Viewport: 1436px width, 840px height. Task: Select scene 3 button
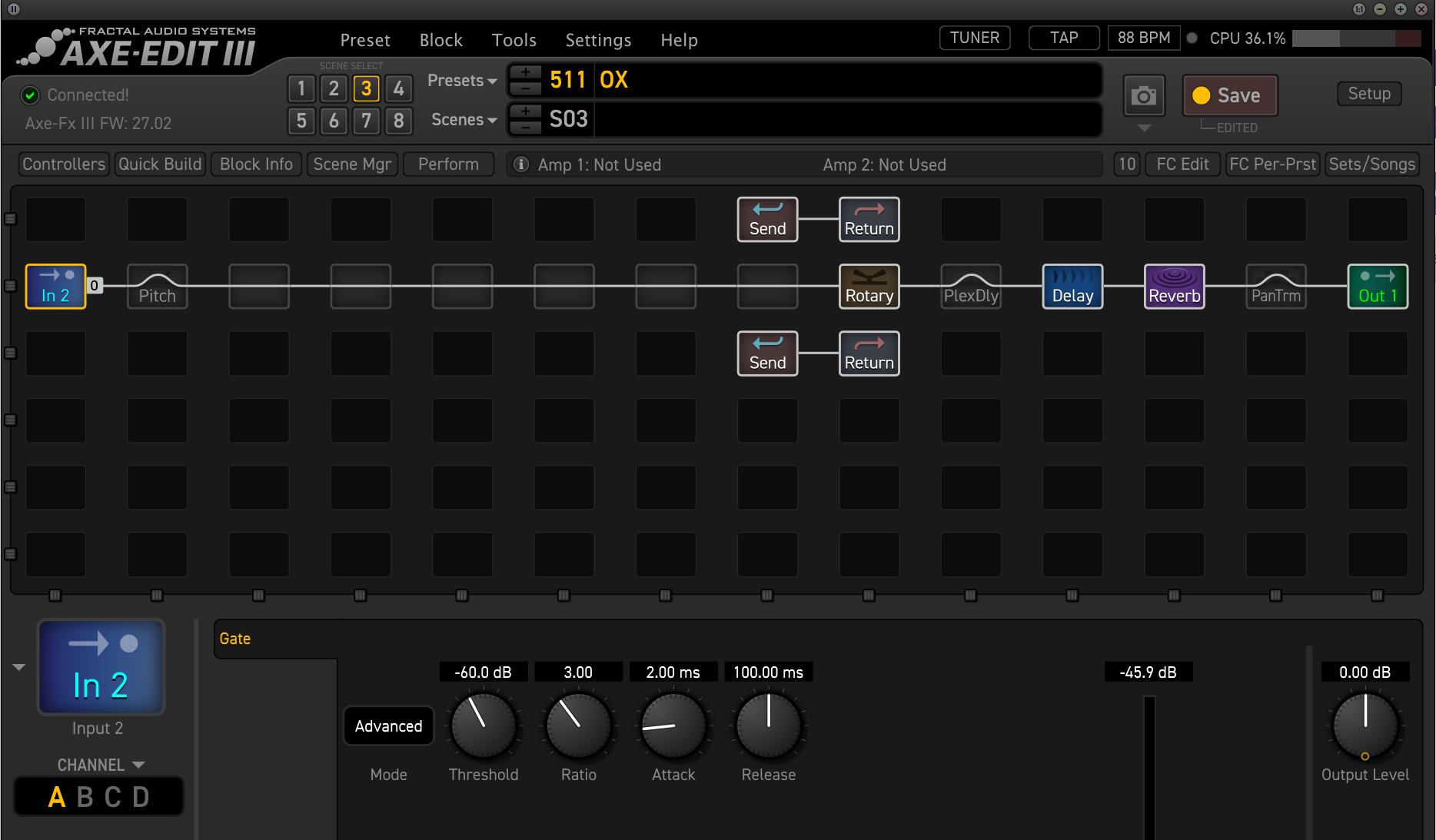(366, 88)
